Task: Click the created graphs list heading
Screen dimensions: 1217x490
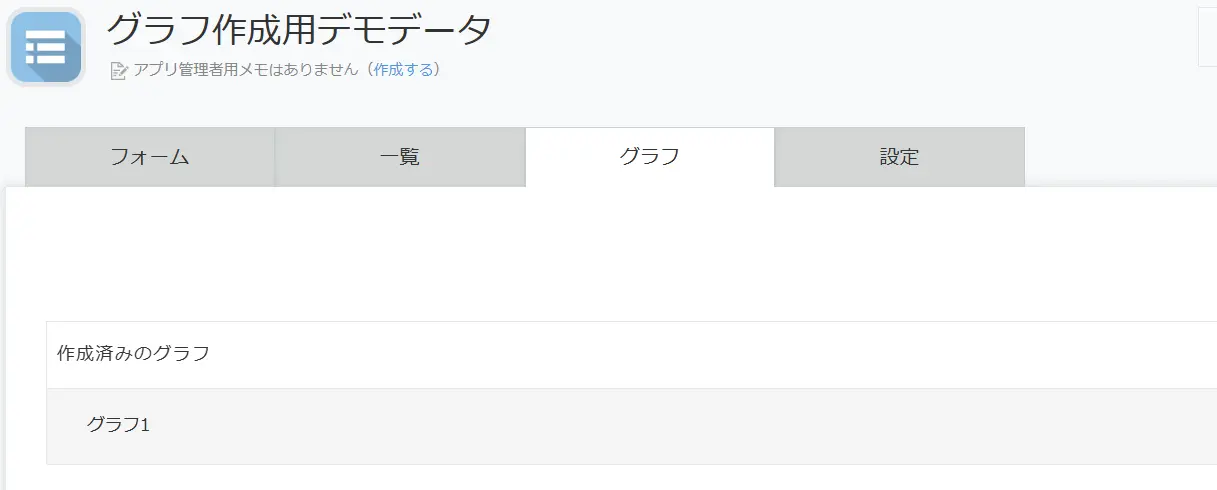Action: (133, 353)
